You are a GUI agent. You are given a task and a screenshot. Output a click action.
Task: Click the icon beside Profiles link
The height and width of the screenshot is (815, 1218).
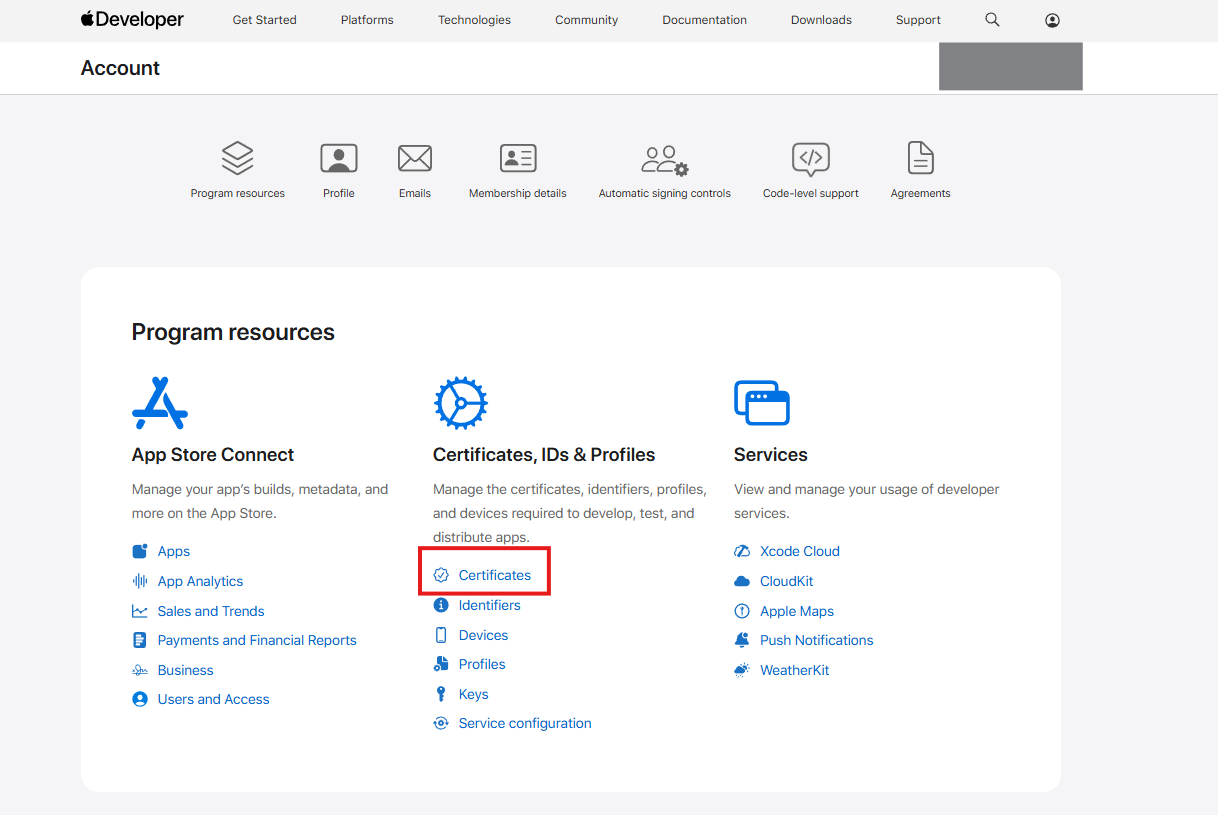[441, 664]
